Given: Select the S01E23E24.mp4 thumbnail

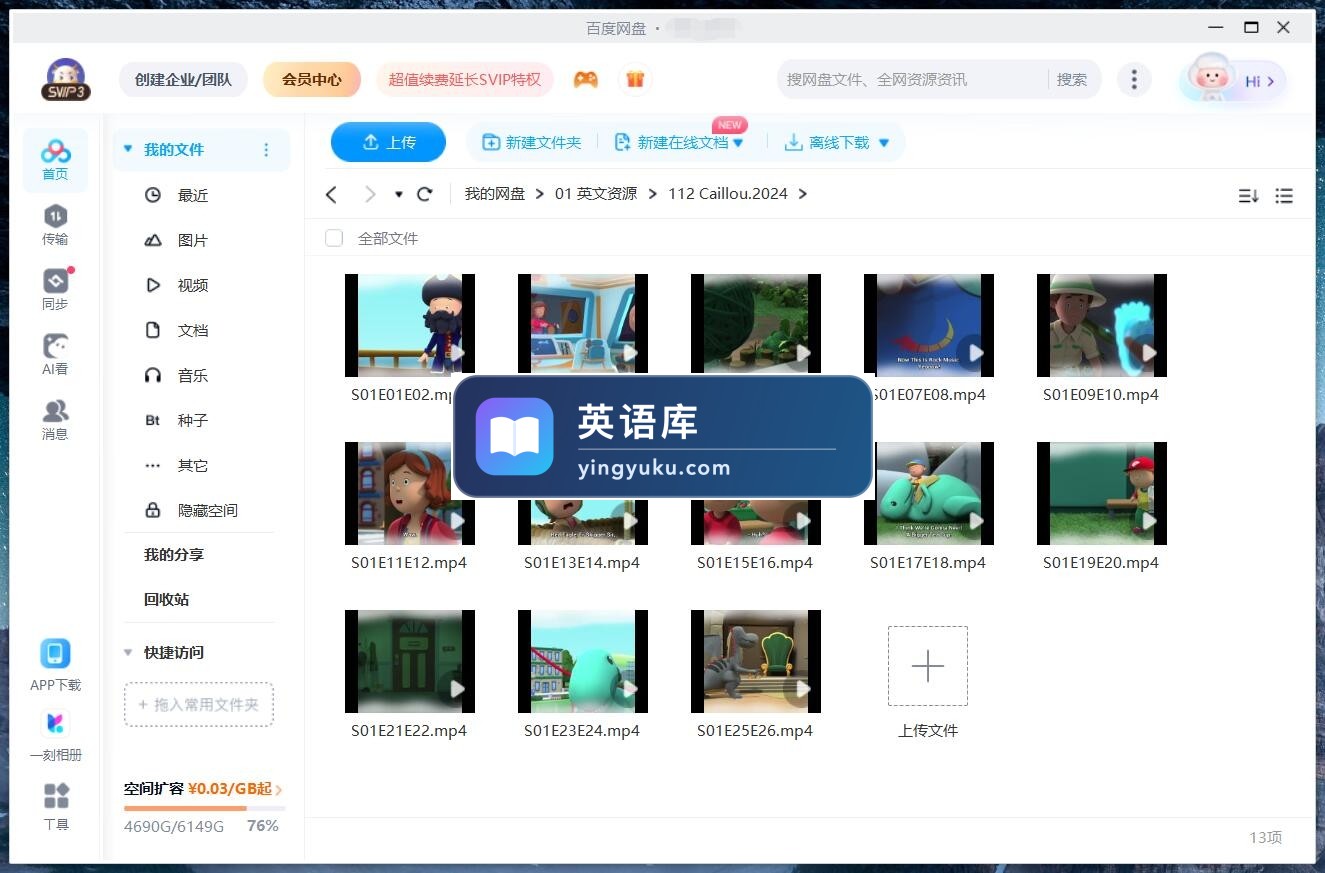Looking at the screenshot, I should (x=583, y=661).
